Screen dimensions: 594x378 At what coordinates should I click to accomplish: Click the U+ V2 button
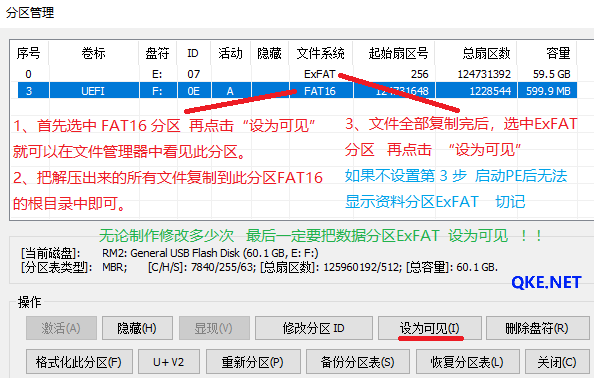(169, 362)
